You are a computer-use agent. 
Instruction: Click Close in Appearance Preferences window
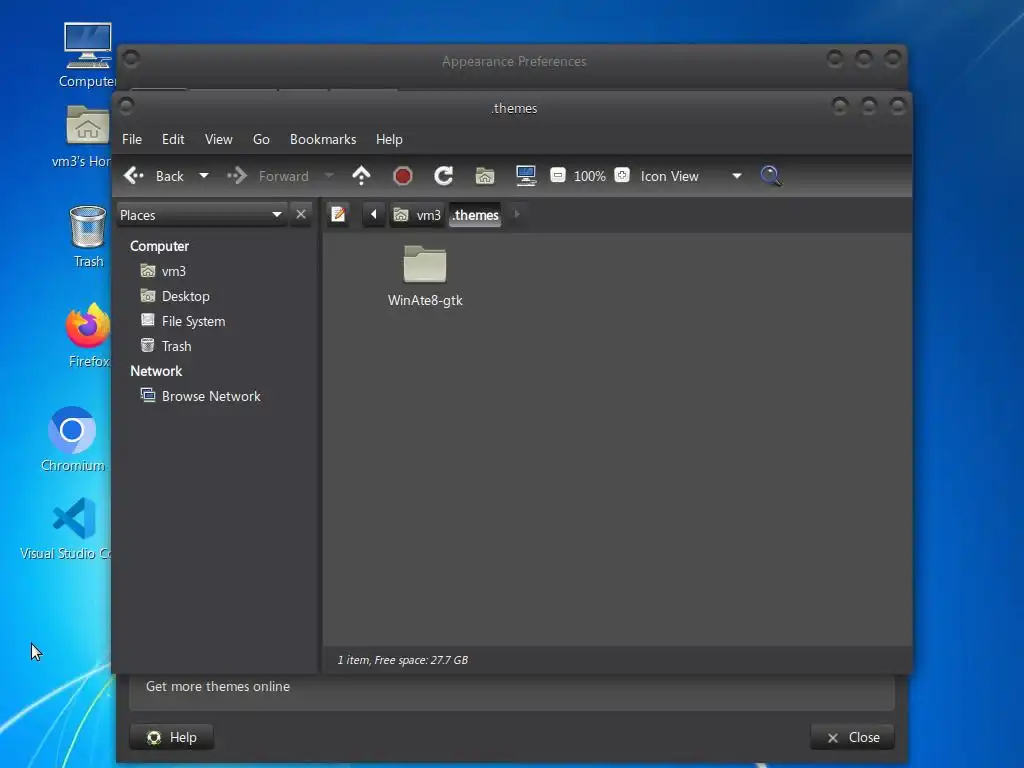coord(852,737)
